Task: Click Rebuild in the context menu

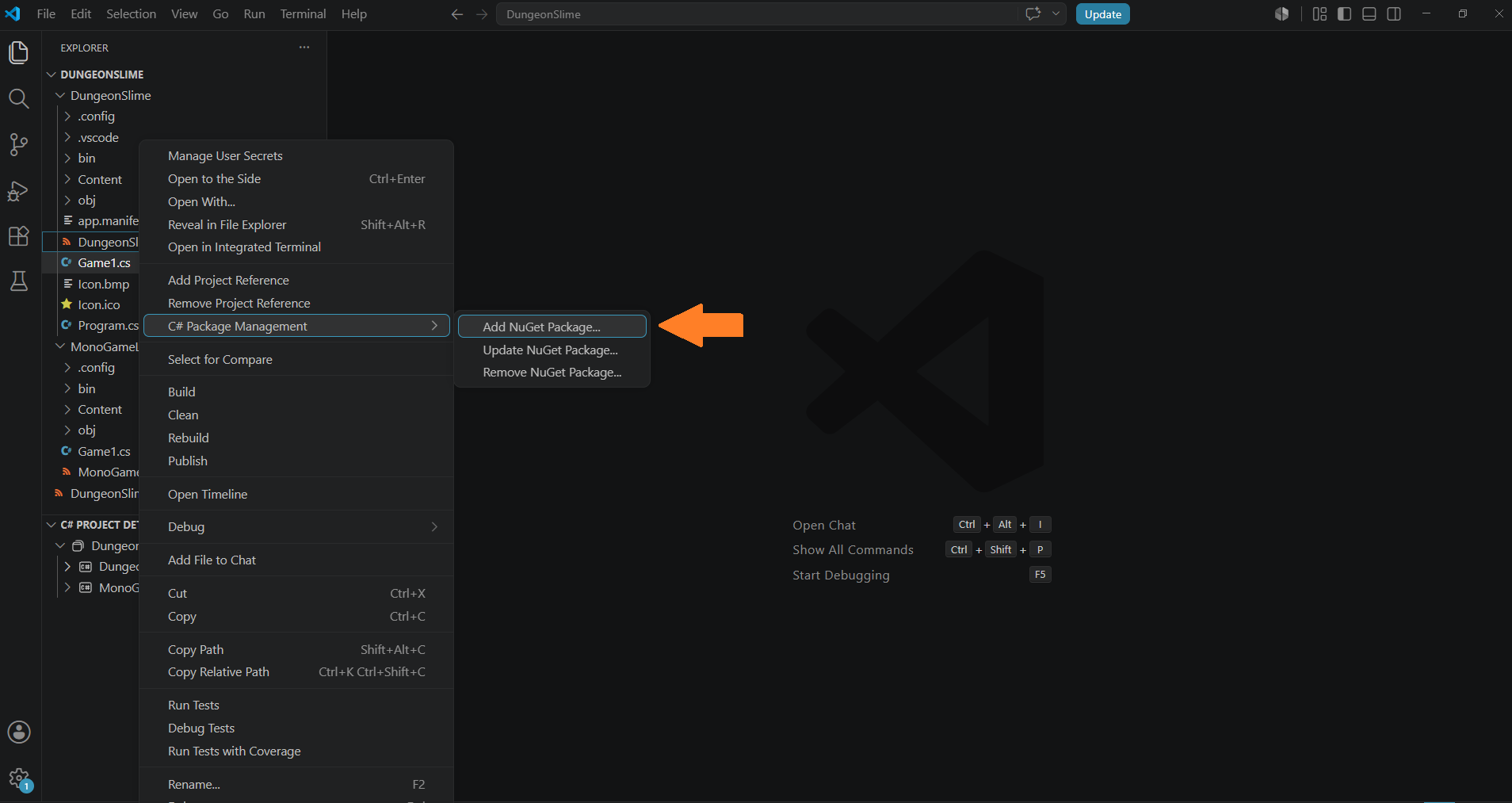Action: coord(296,438)
